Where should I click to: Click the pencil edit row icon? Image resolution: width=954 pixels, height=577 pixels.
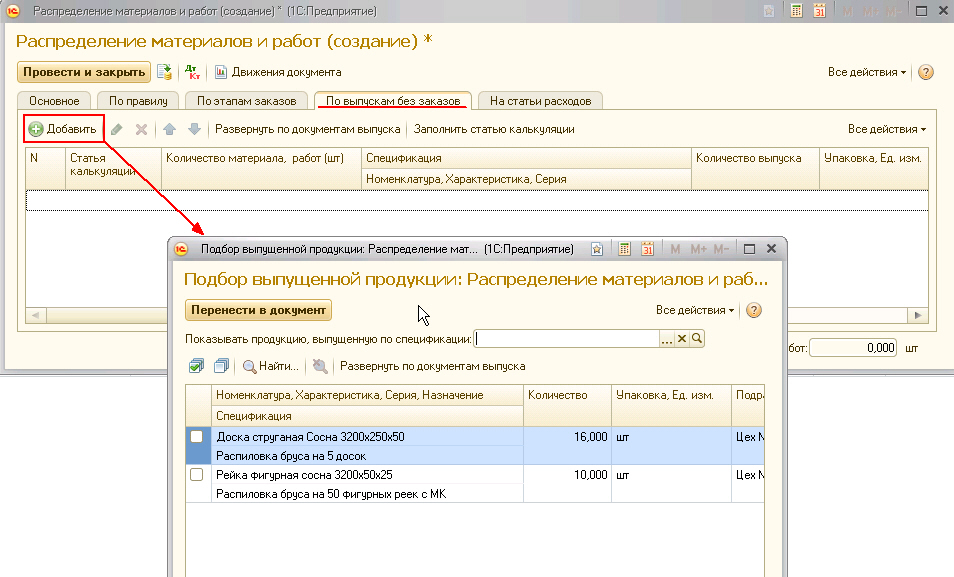116,129
